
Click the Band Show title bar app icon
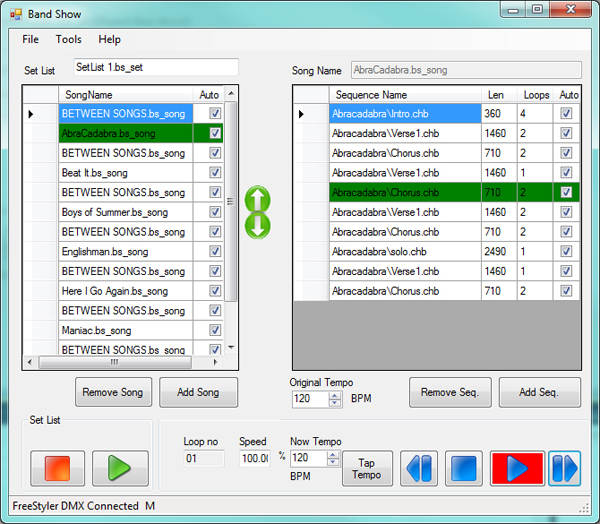tap(16, 15)
